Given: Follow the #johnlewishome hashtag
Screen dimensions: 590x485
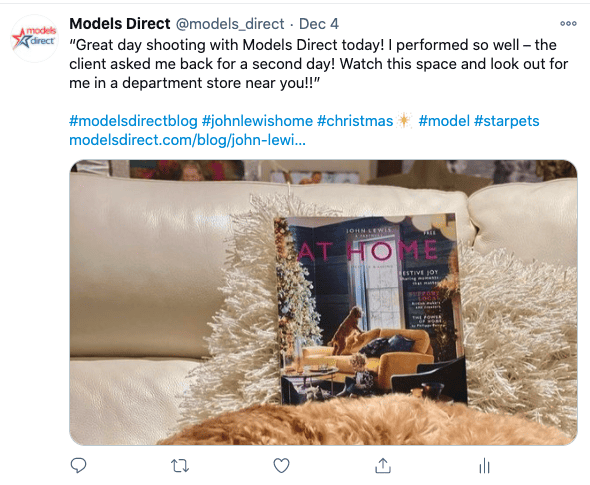Looking at the screenshot, I should 257,121.
